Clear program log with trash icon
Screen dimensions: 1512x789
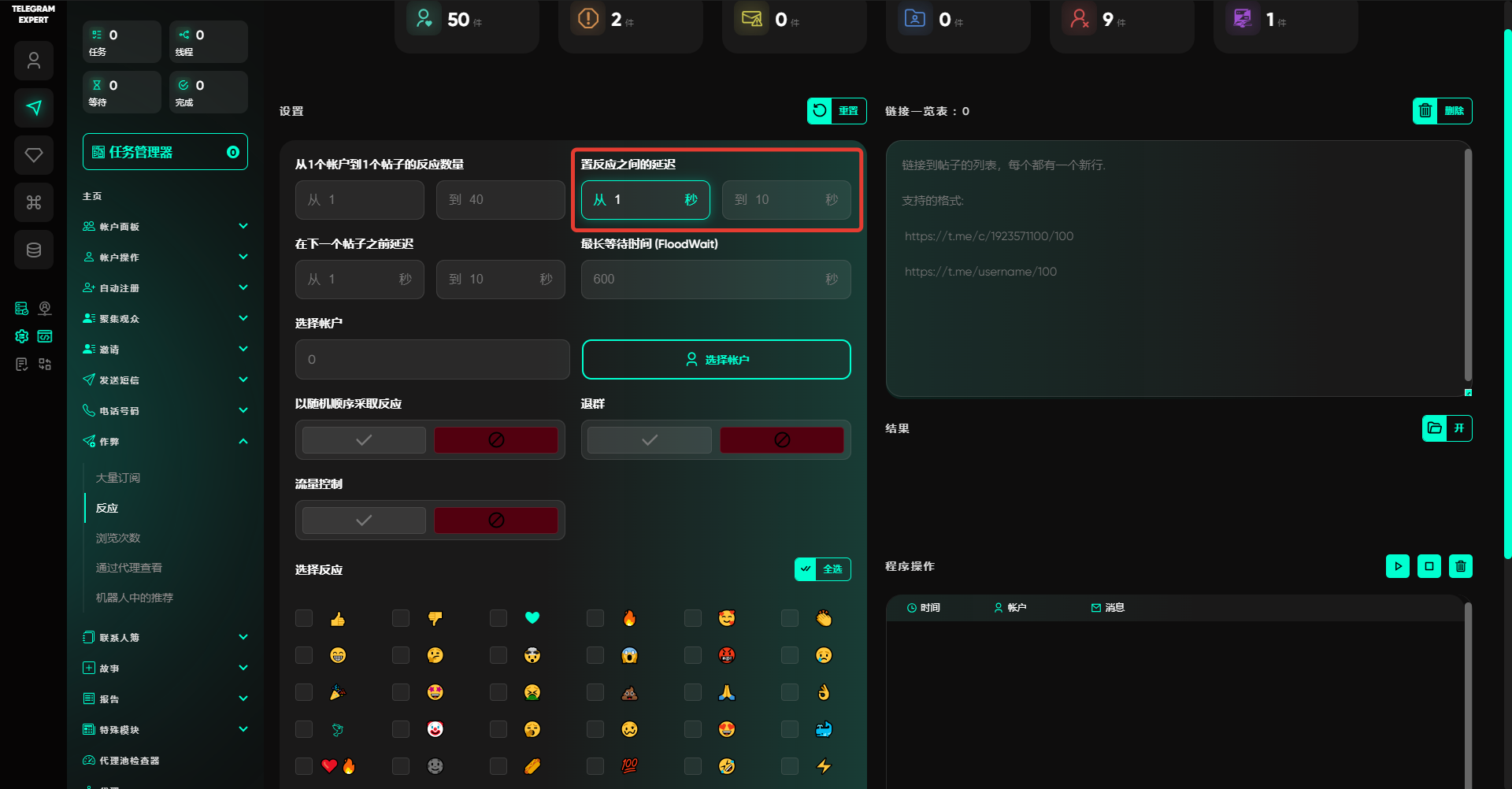1461,566
